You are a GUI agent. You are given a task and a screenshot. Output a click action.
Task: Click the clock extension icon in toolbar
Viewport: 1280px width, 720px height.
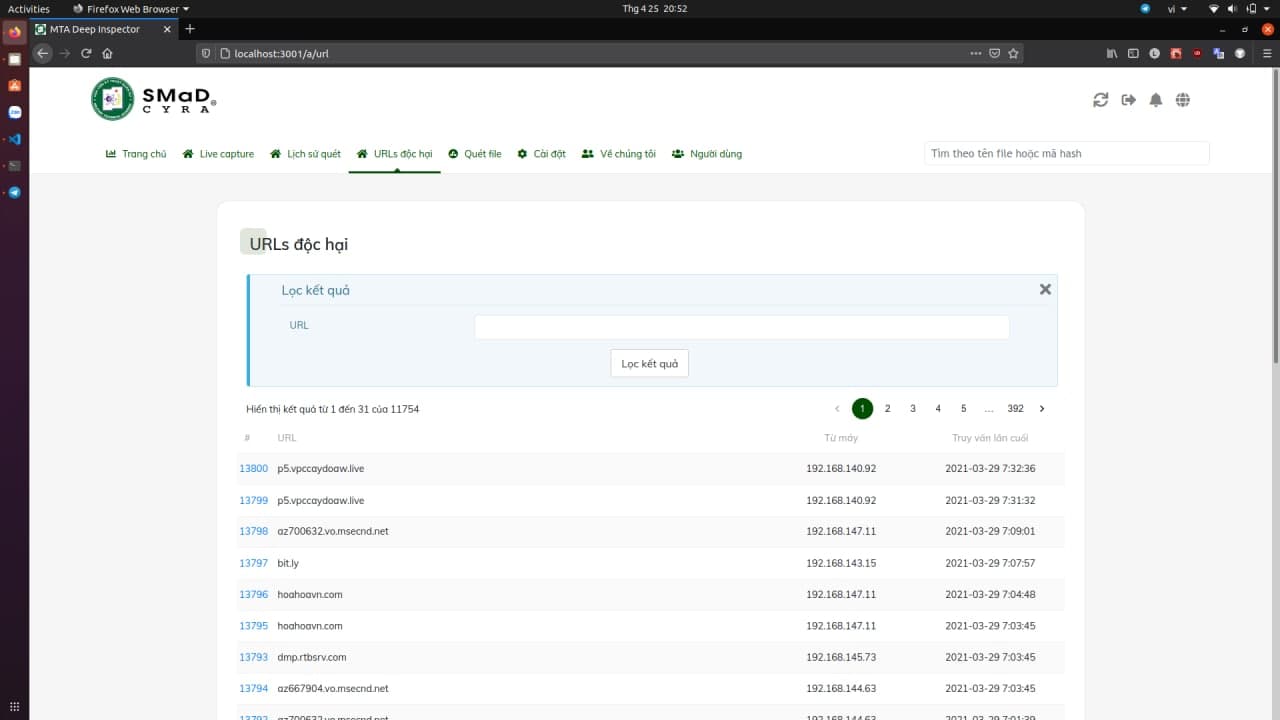click(1155, 53)
